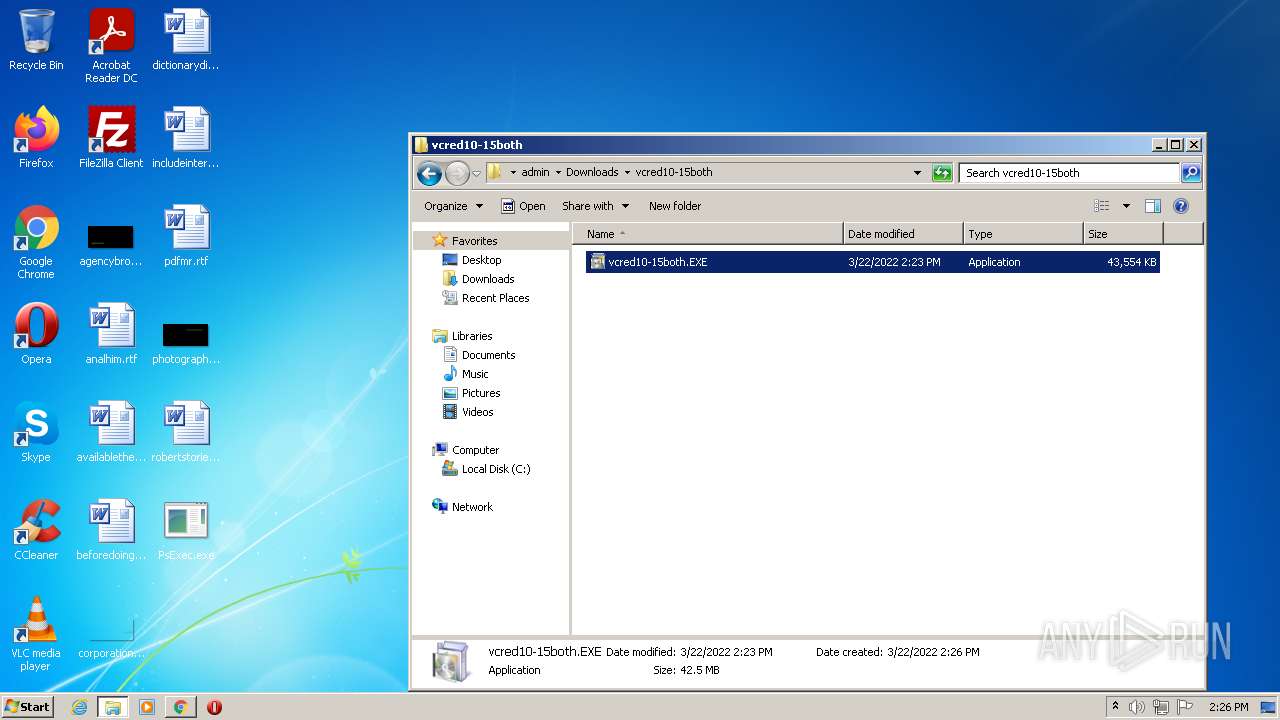The width and height of the screenshot is (1280, 720).
Task: Click the Open toolbar button
Action: click(x=523, y=206)
